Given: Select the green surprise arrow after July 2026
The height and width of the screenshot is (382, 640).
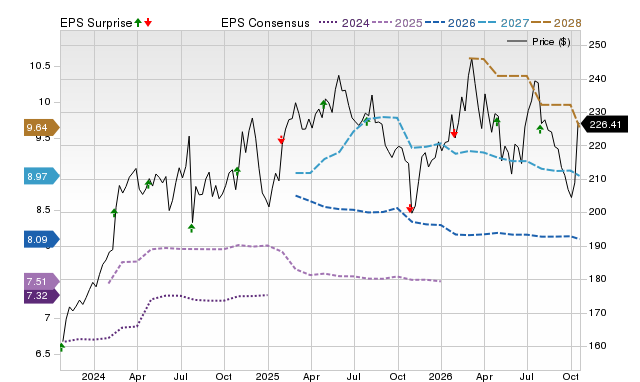Looking at the screenshot, I should coord(540,129).
